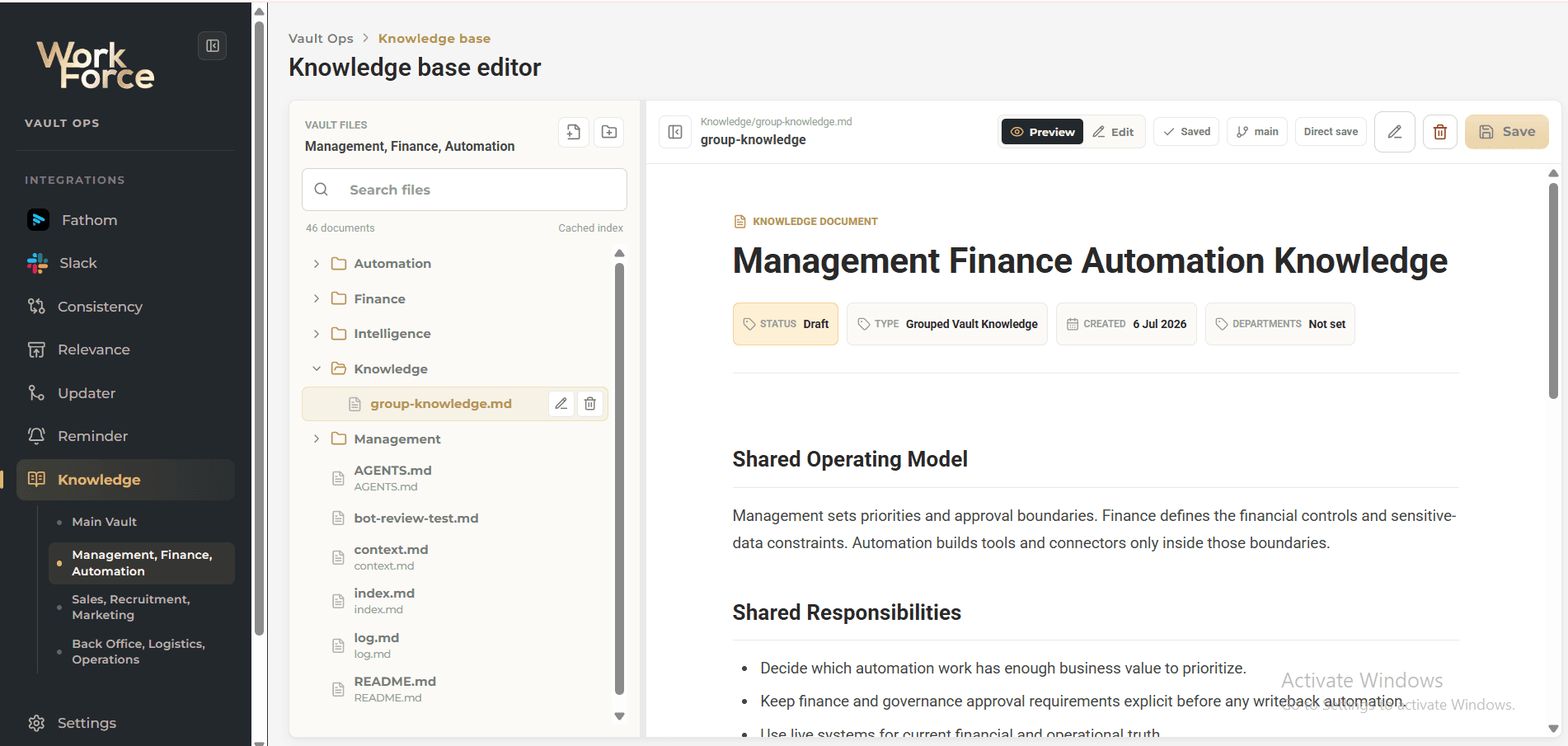Toggle the file panel with editor panel icon
The image size is (1568, 746).
click(675, 132)
